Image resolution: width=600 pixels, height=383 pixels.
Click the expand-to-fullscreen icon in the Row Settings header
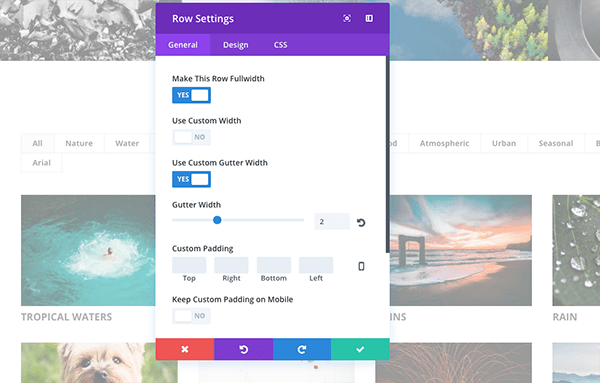point(347,18)
